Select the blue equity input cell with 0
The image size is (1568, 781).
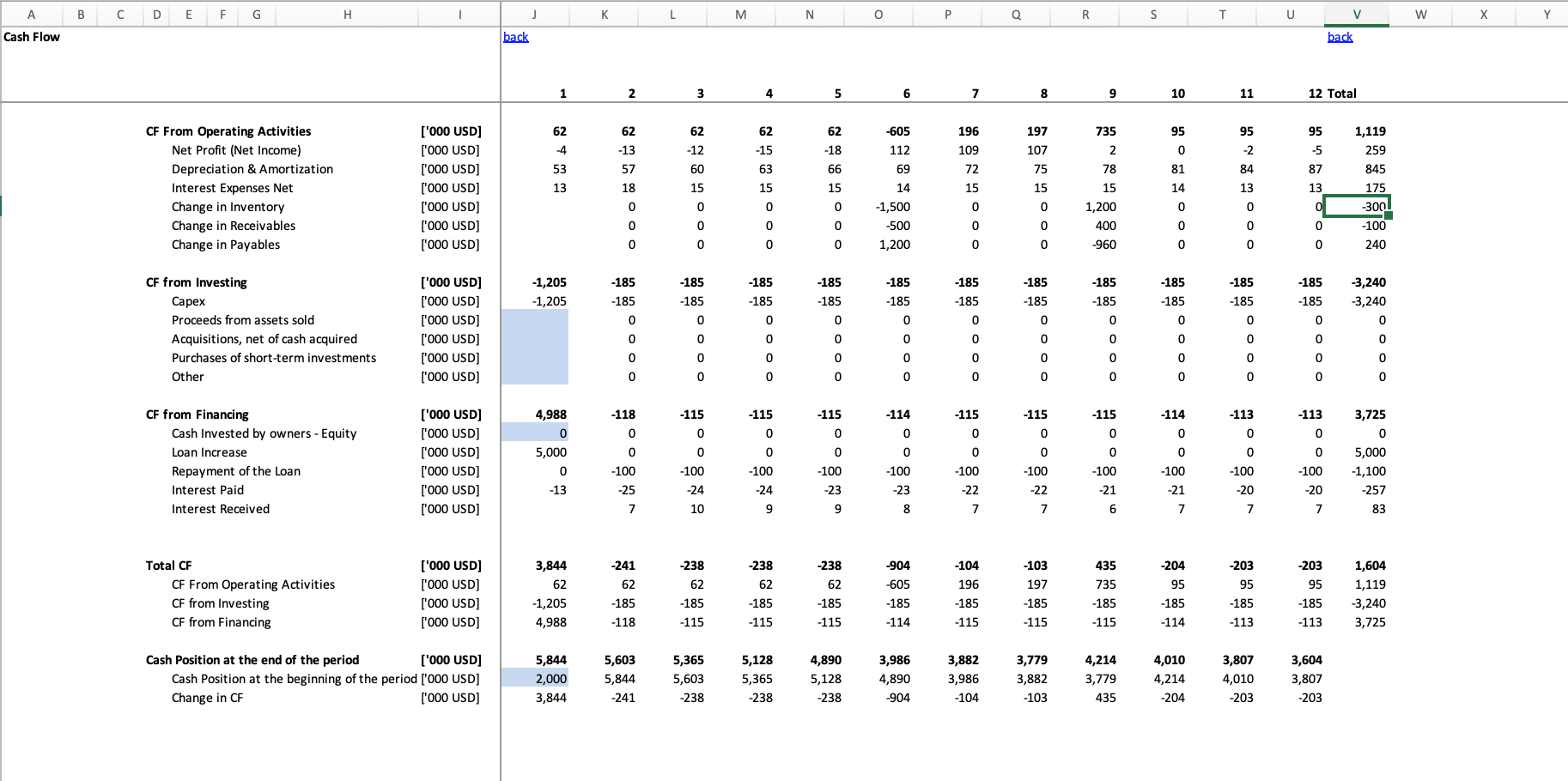(x=534, y=433)
